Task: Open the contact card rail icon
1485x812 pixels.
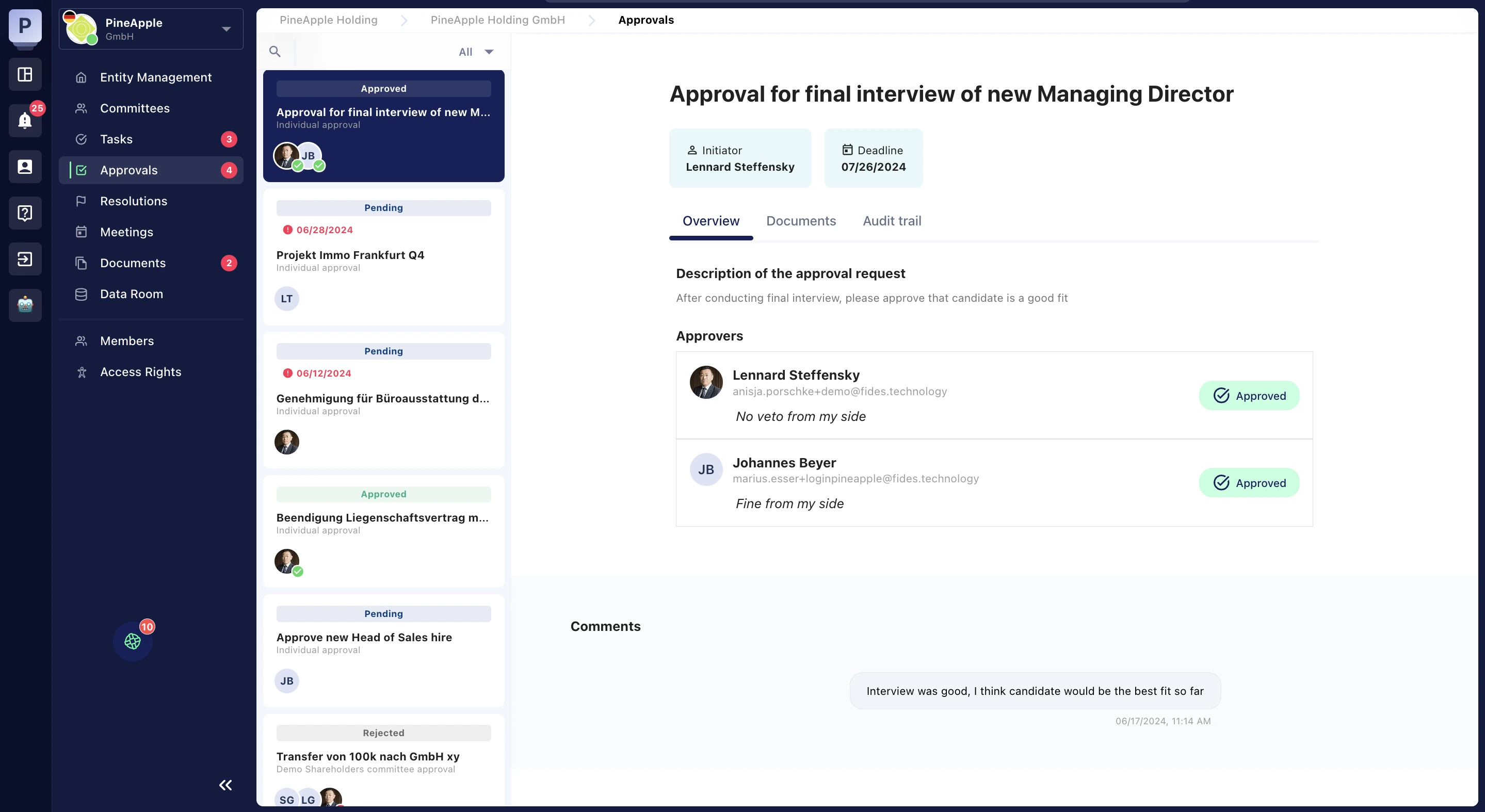Action: [25, 167]
